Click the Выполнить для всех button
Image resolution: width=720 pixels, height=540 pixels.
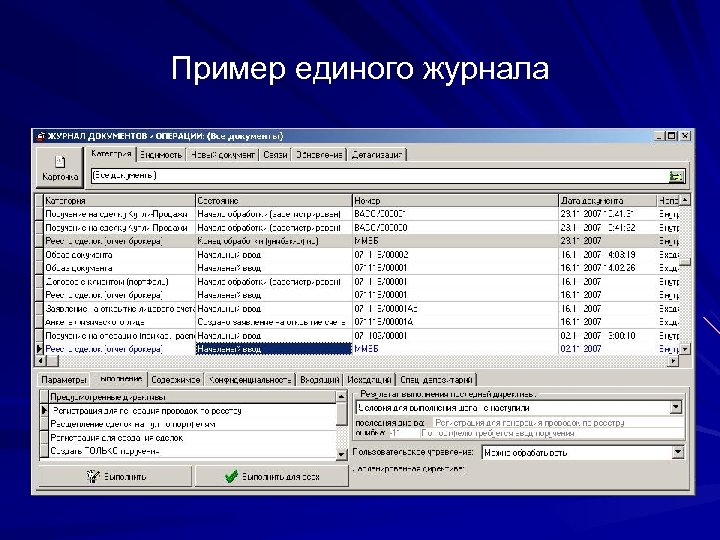click(272, 477)
